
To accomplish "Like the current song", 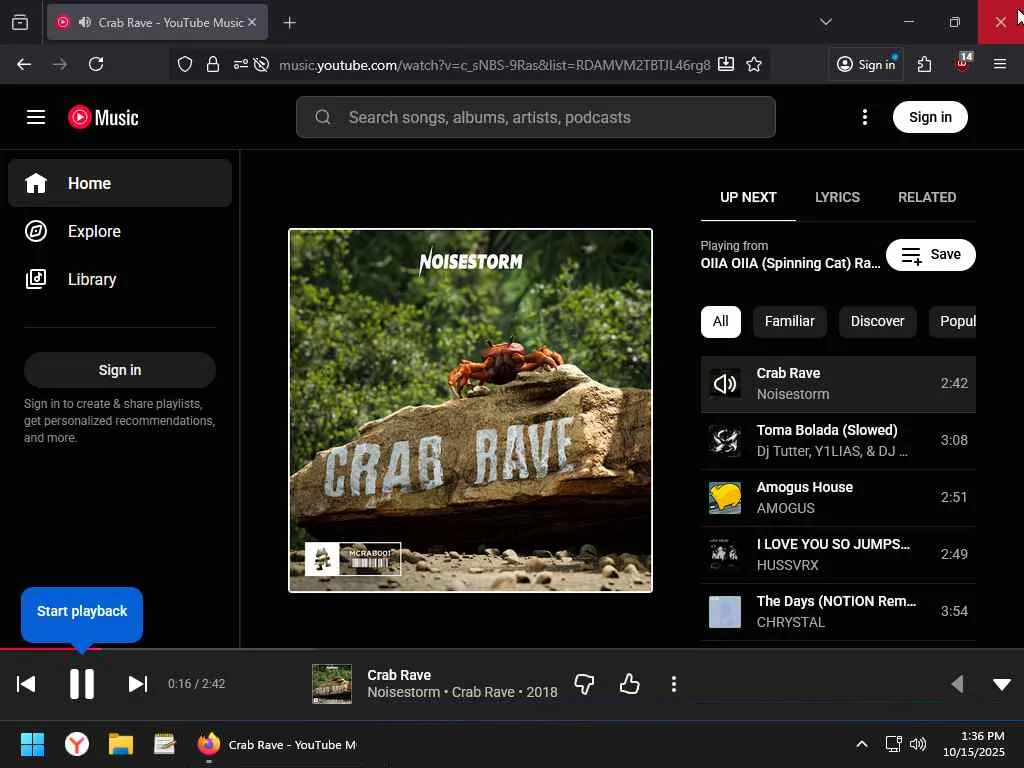I will (x=630, y=684).
